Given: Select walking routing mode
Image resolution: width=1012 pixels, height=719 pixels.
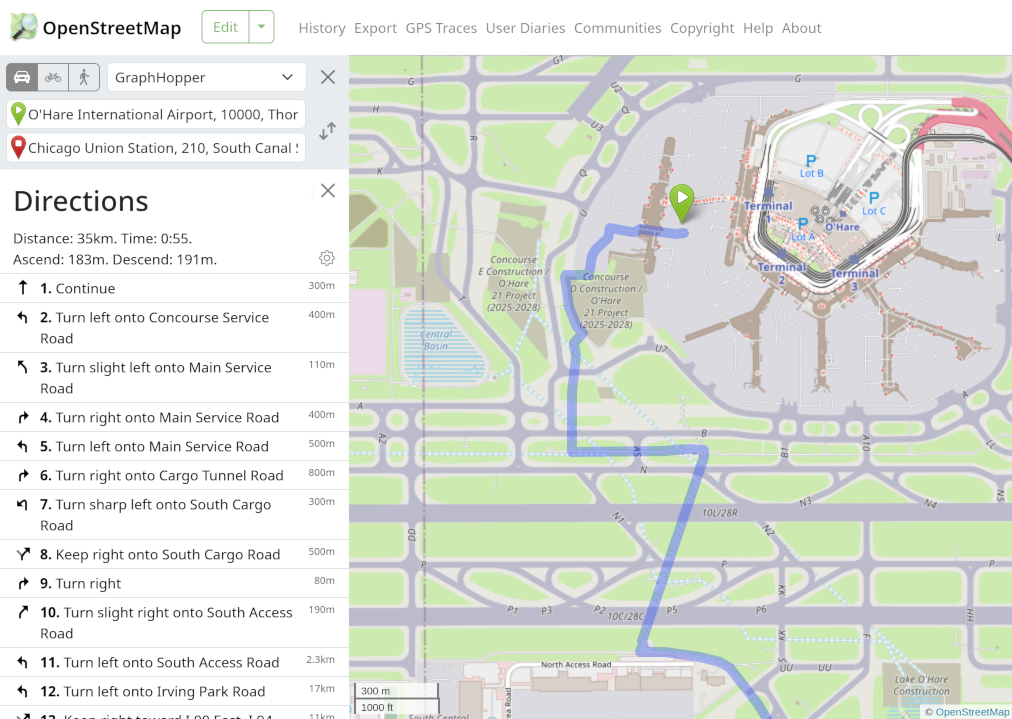Looking at the screenshot, I should coord(84,77).
